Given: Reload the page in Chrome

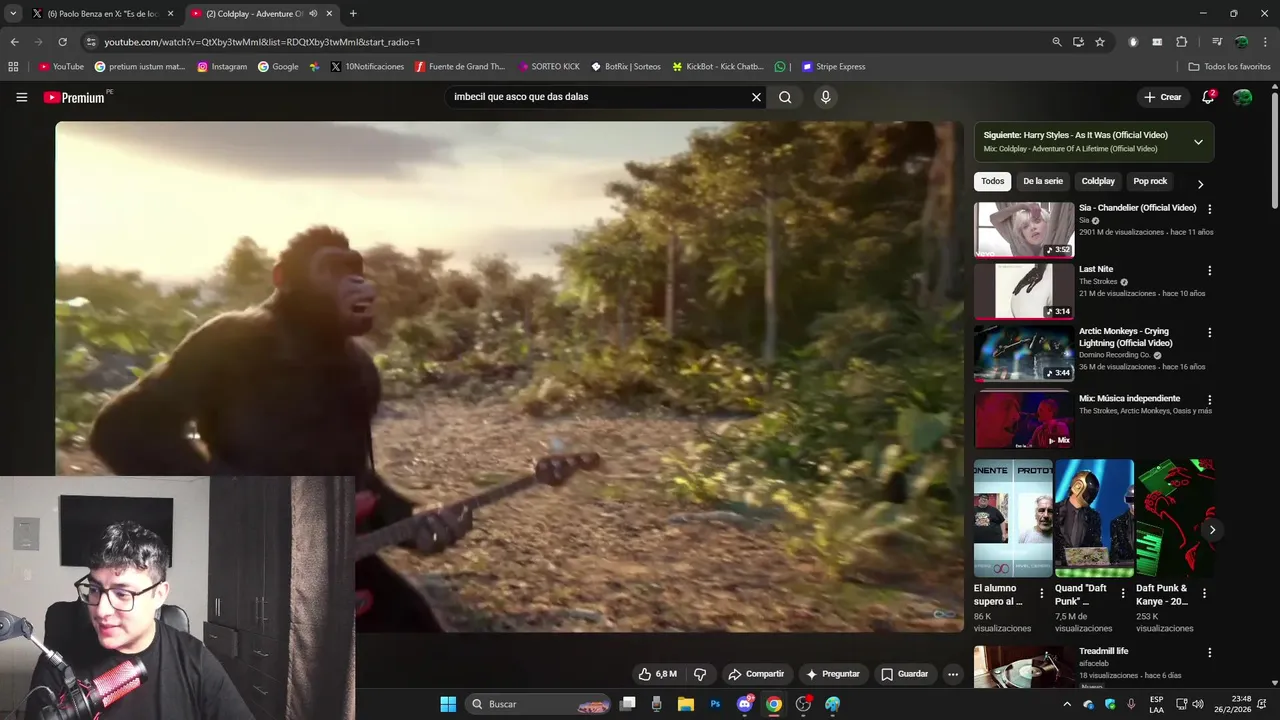Looking at the screenshot, I should point(62,42).
